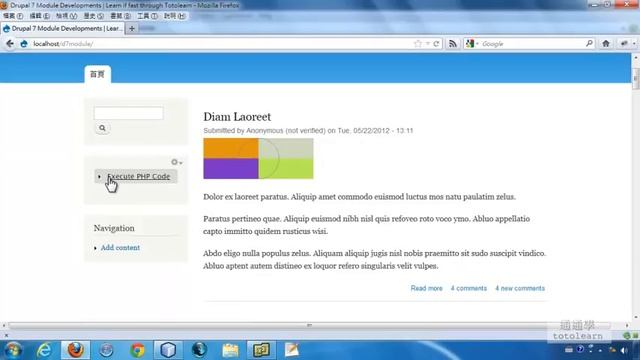Select the Navigation block heading

[114, 228]
